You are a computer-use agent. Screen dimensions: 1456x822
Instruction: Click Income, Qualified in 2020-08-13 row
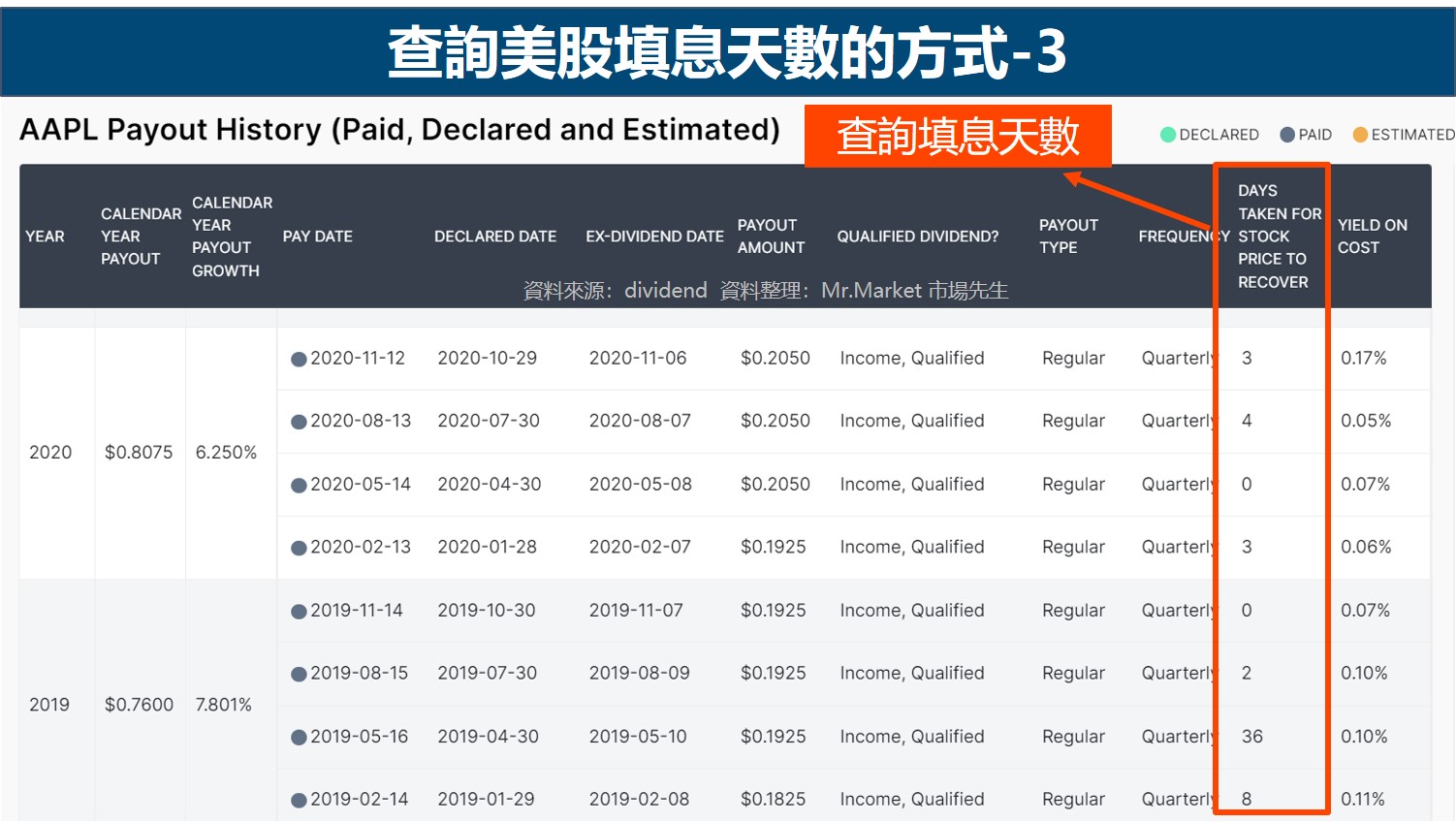coord(912,421)
